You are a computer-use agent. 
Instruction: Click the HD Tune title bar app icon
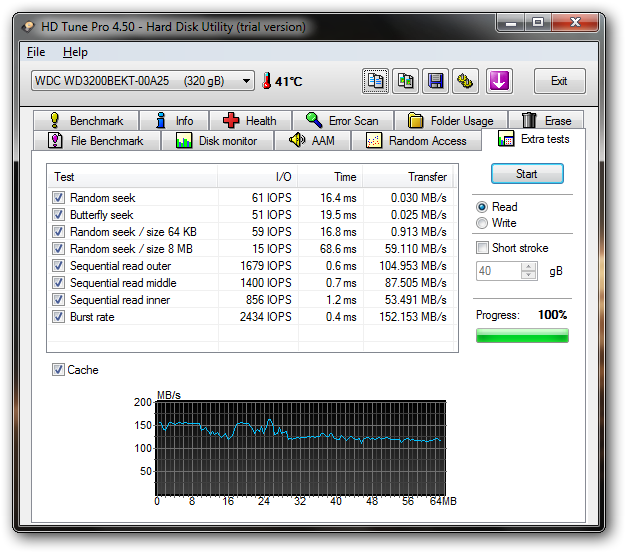click(28, 27)
